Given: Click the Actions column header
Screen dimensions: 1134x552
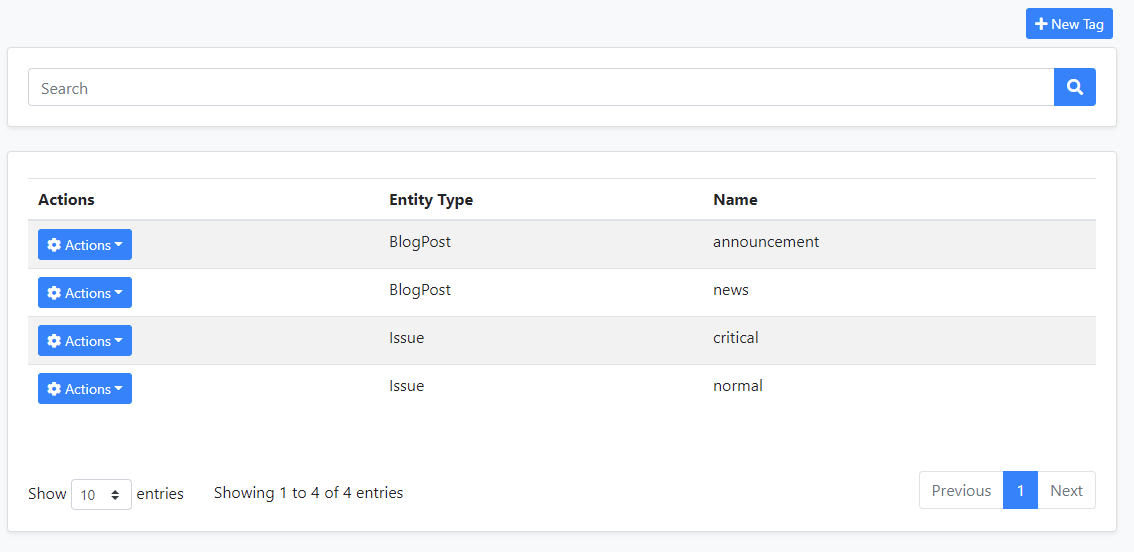Looking at the screenshot, I should pyautogui.click(x=66, y=200).
